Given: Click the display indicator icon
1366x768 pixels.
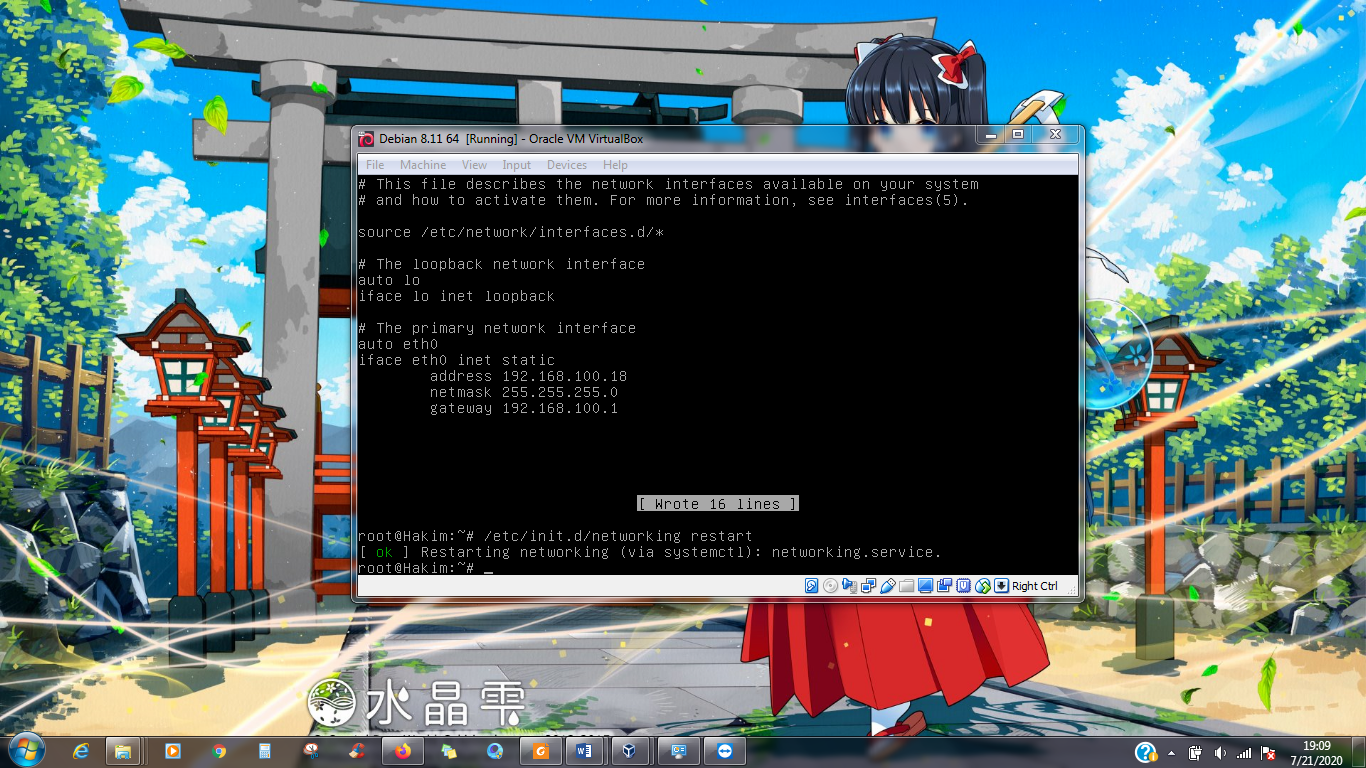Looking at the screenshot, I should (x=925, y=586).
